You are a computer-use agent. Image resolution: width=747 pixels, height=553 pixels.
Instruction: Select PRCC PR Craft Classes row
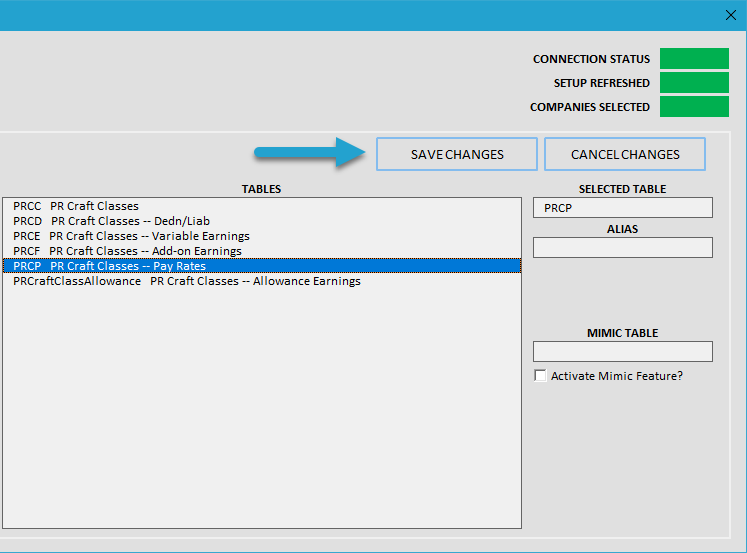262,206
